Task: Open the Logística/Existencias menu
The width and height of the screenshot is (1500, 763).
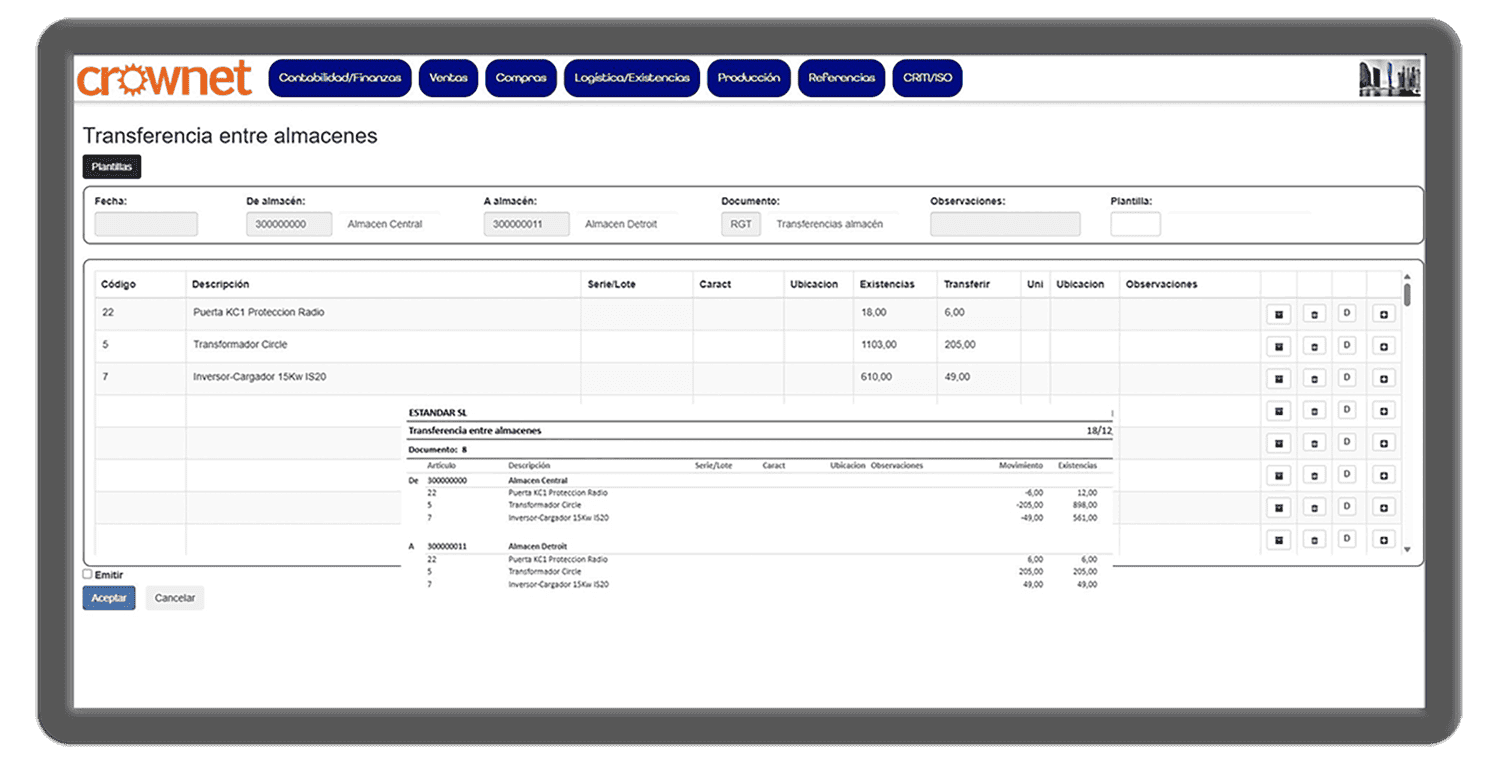Action: (632, 78)
